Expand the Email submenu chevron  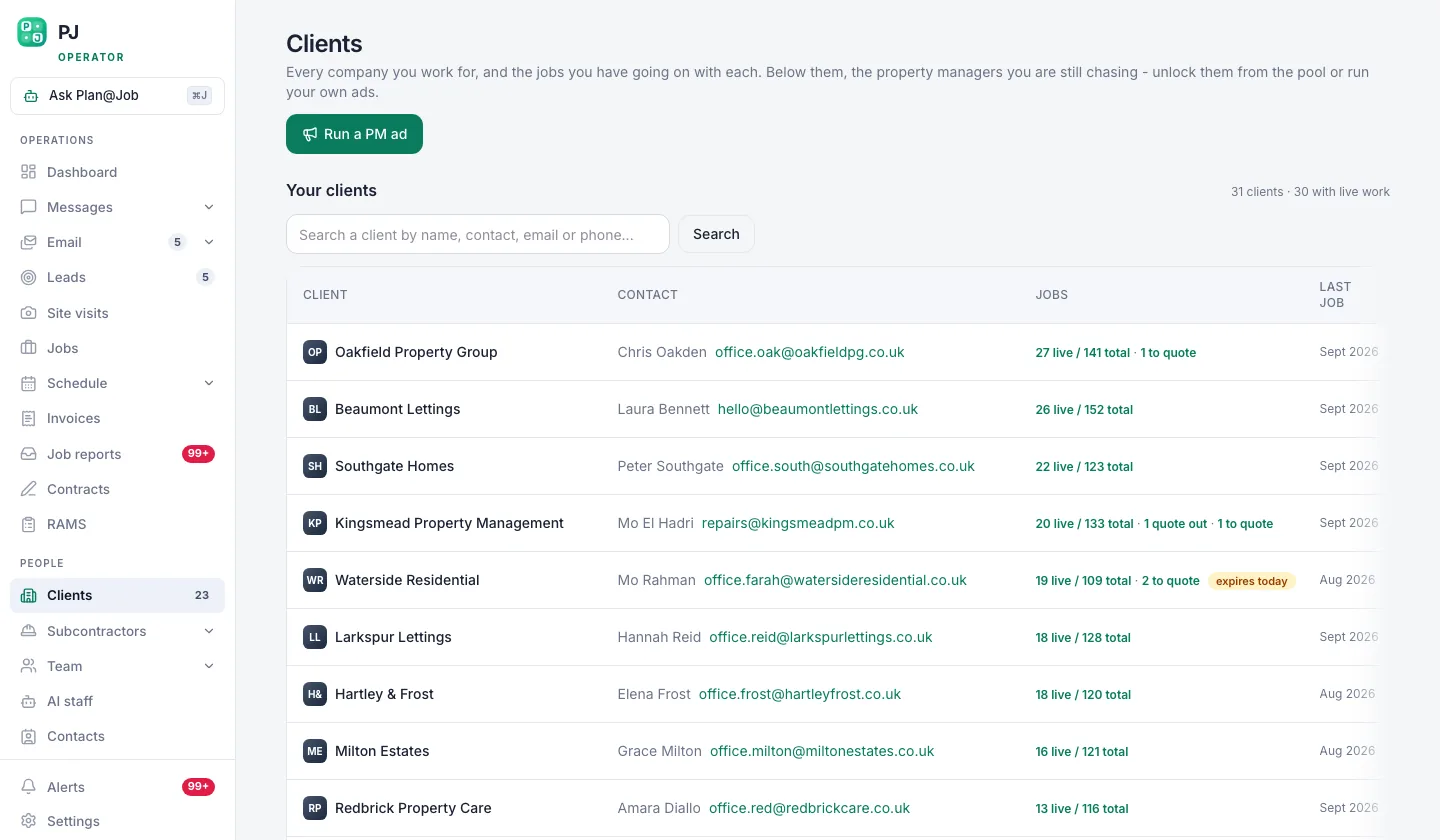209,242
